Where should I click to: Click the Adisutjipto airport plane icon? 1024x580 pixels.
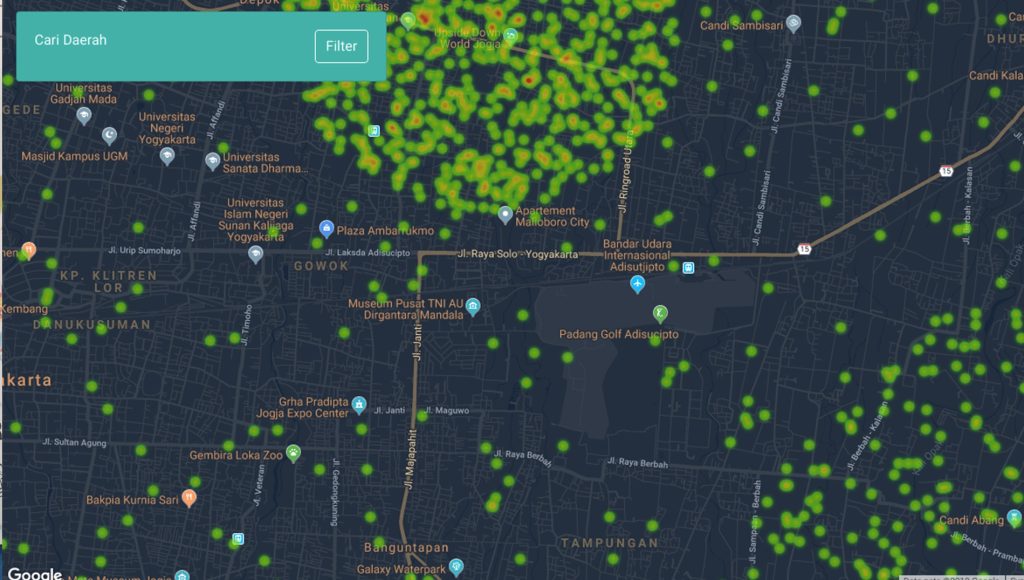(x=638, y=285)
